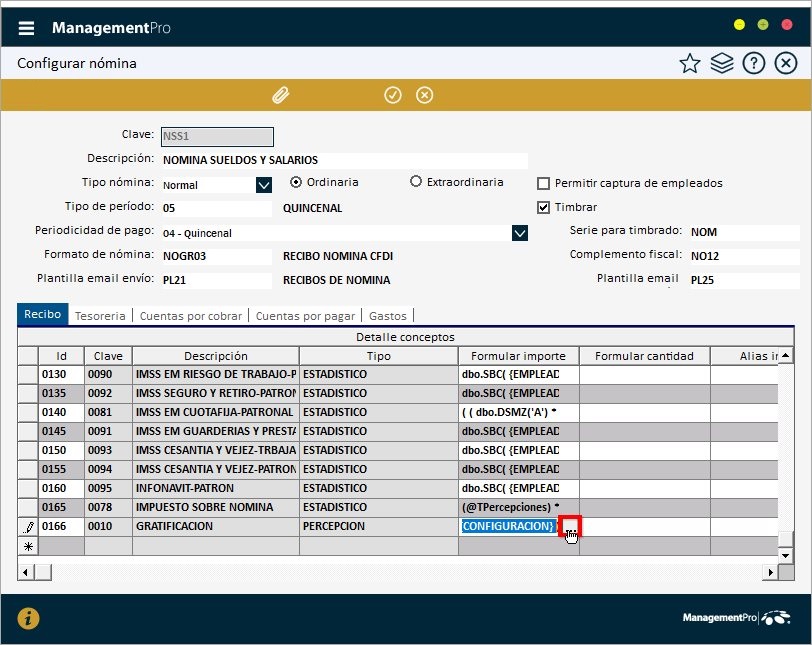The width and height of the screenshot is (812, 645).
Task: Click the Descripción column header
Action: tap(216, 356)
